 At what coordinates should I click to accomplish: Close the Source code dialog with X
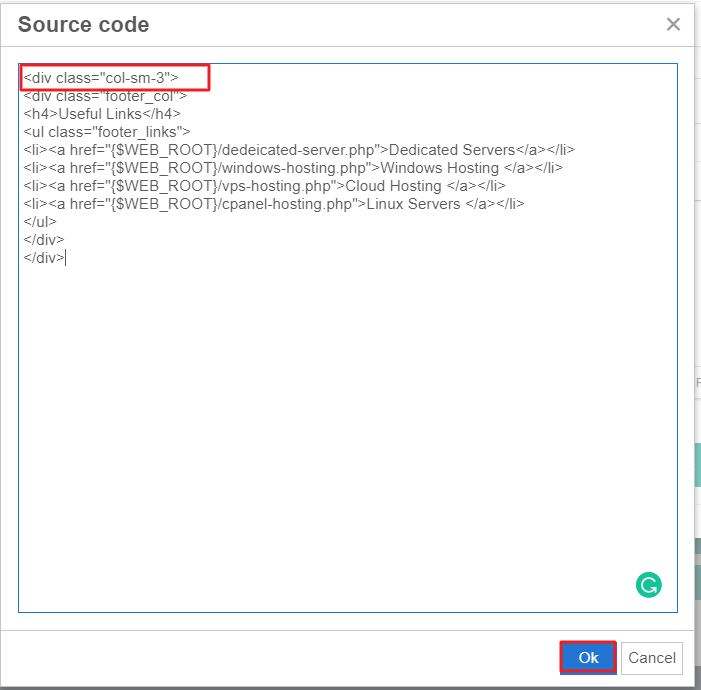pos(673,25)
